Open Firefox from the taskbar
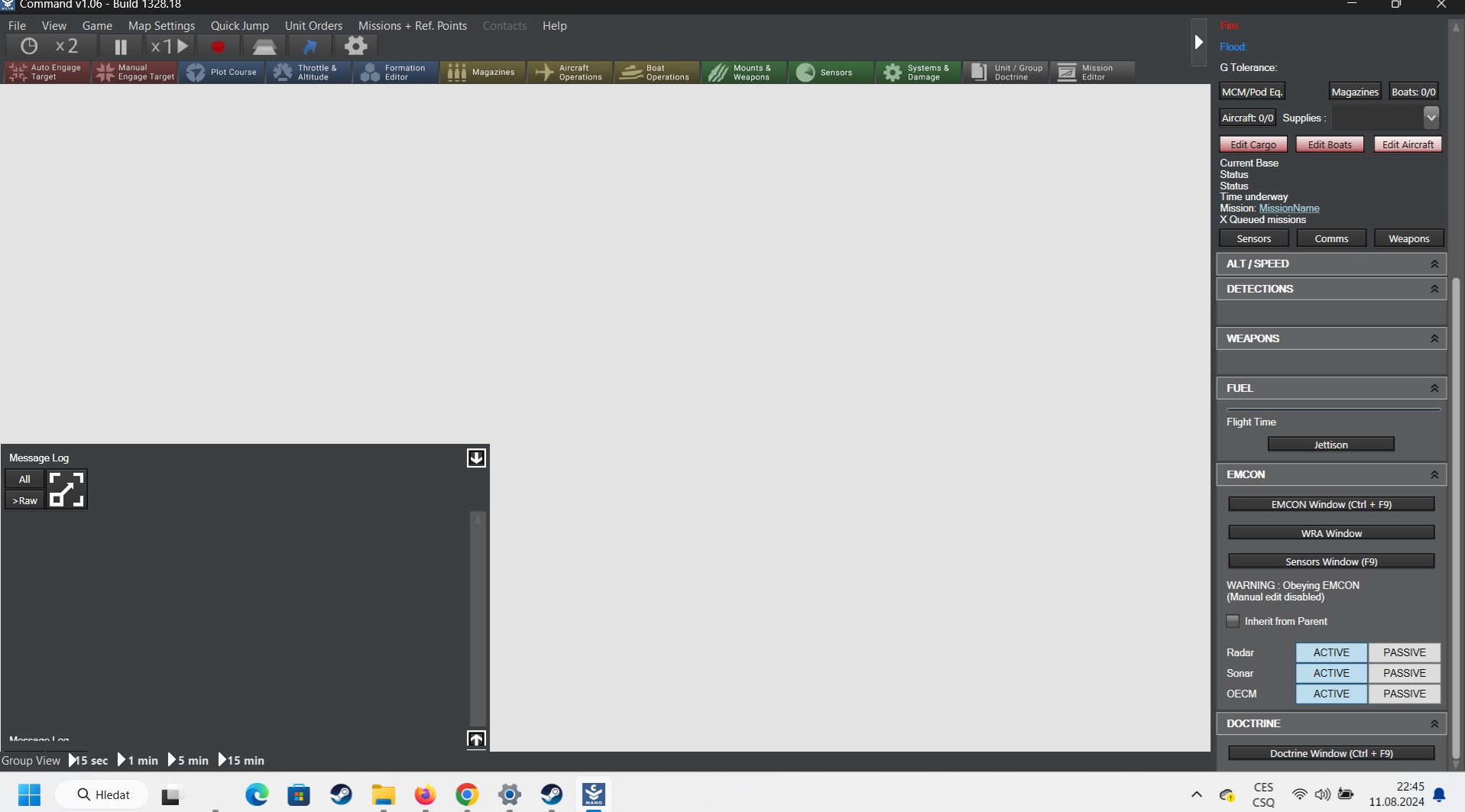 425,794
